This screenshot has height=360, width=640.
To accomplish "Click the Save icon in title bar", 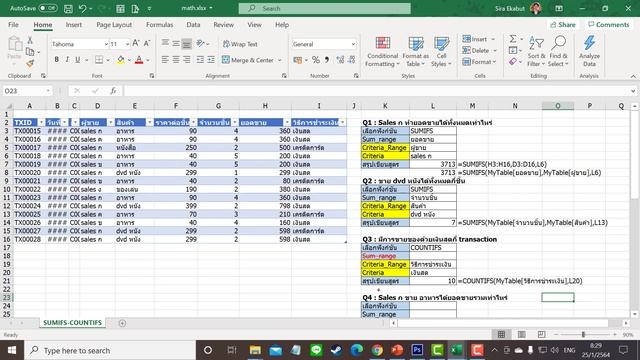I will 68,8.
